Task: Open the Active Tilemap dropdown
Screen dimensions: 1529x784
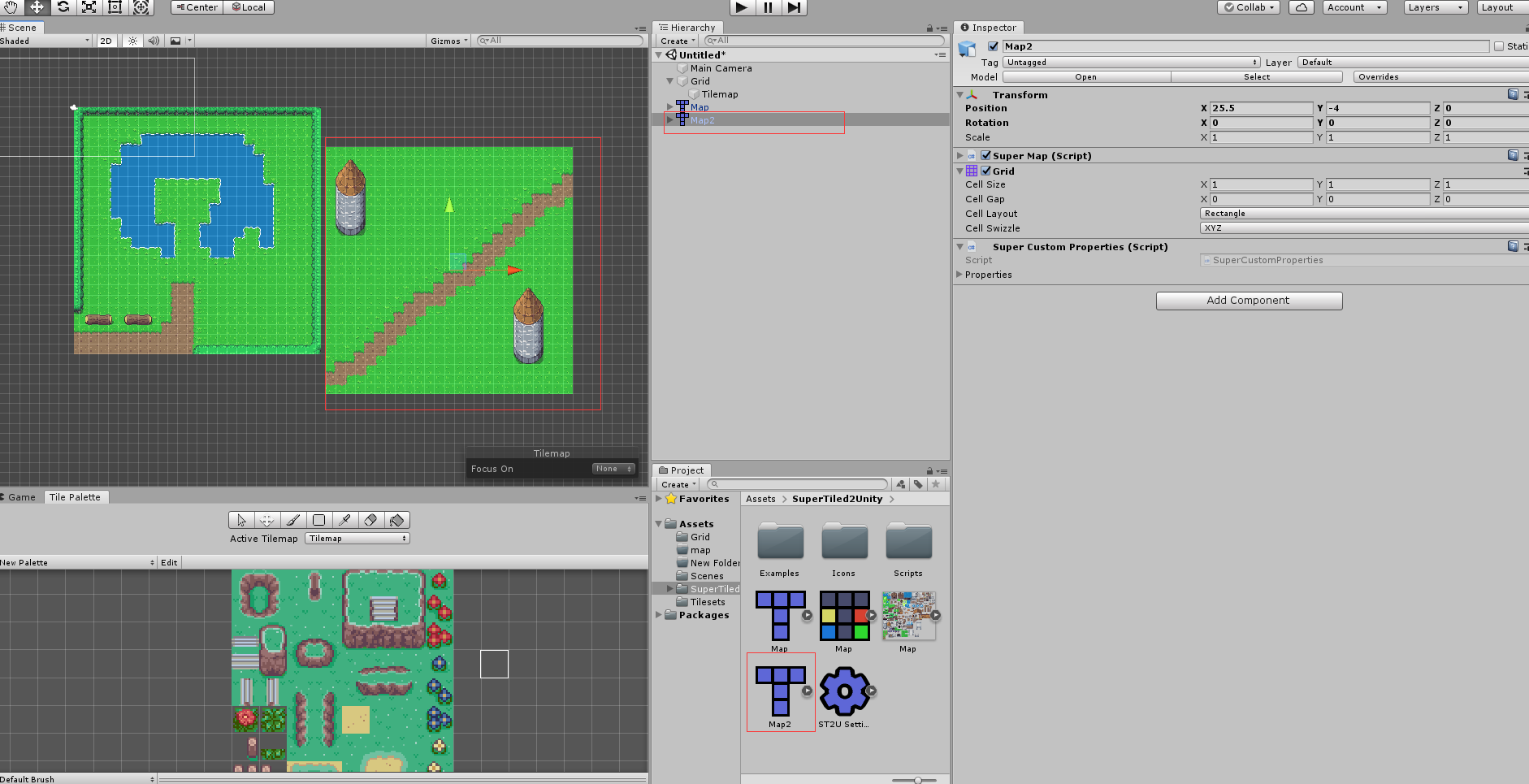Action: click(x=356, y=538)
